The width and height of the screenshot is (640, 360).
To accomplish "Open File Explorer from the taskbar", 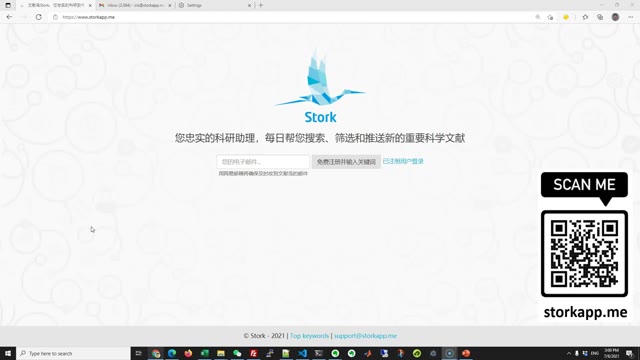I will [x=221, y=353].
